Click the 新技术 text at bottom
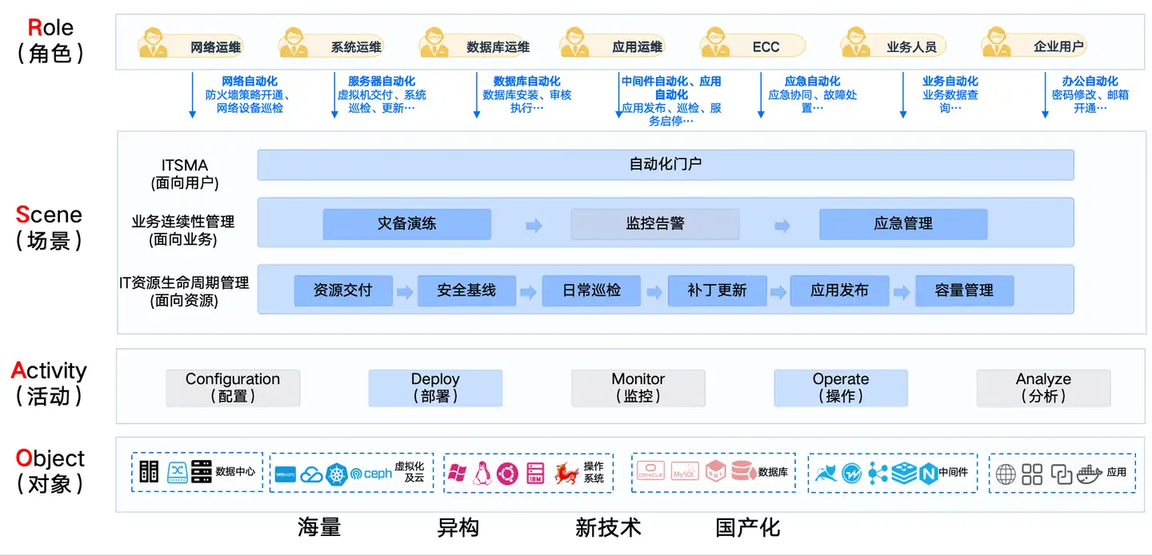1152x556 pixels. pos(608,527)
